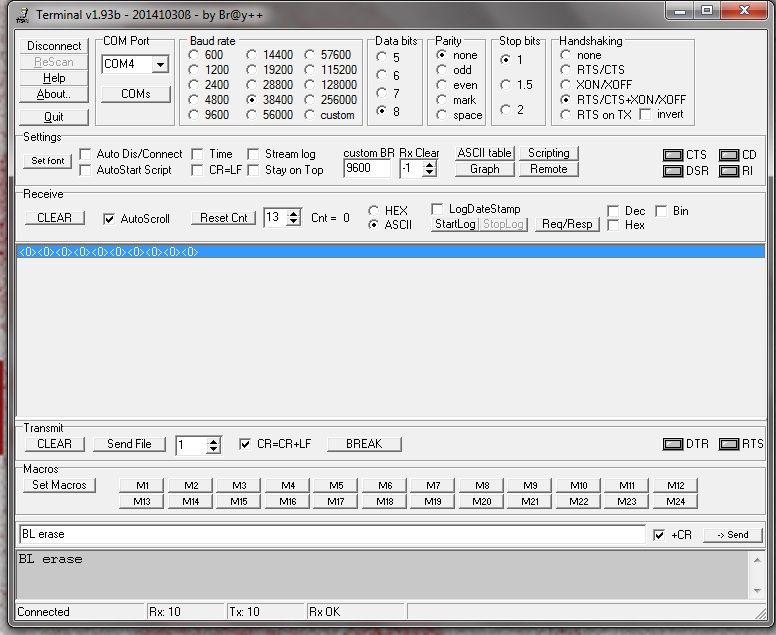Increase the receive counter spinner
This screenshot has width=776, height=635.
(294, 214)
